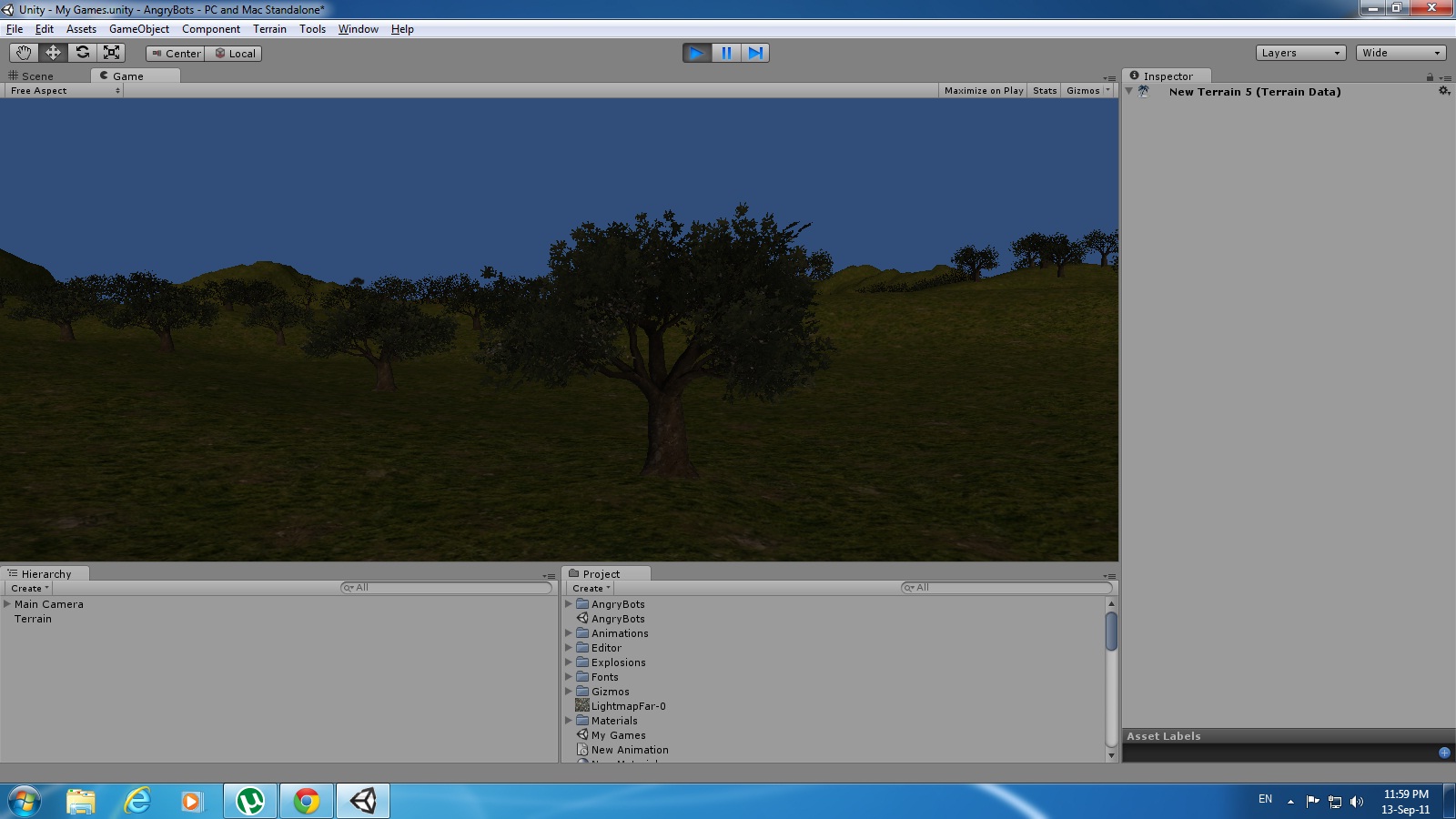Select the Rotate tool

(x=82, y=53)
